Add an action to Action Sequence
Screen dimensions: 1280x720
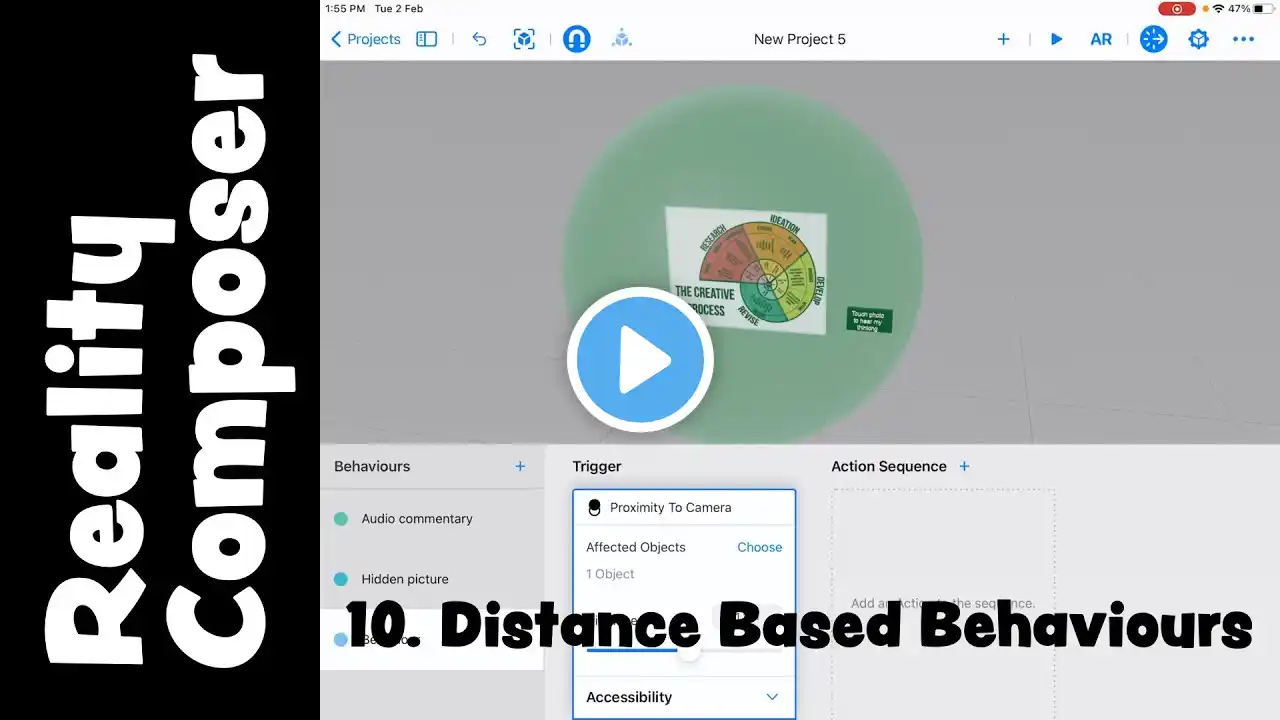(x=964, y=466)
